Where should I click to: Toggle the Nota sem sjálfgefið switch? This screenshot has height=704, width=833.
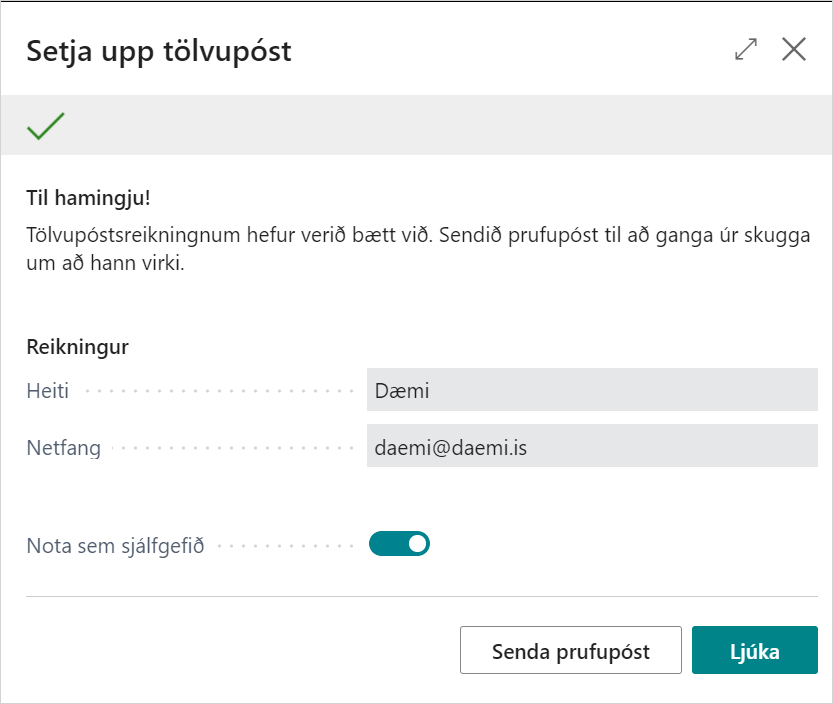[399, 544]
